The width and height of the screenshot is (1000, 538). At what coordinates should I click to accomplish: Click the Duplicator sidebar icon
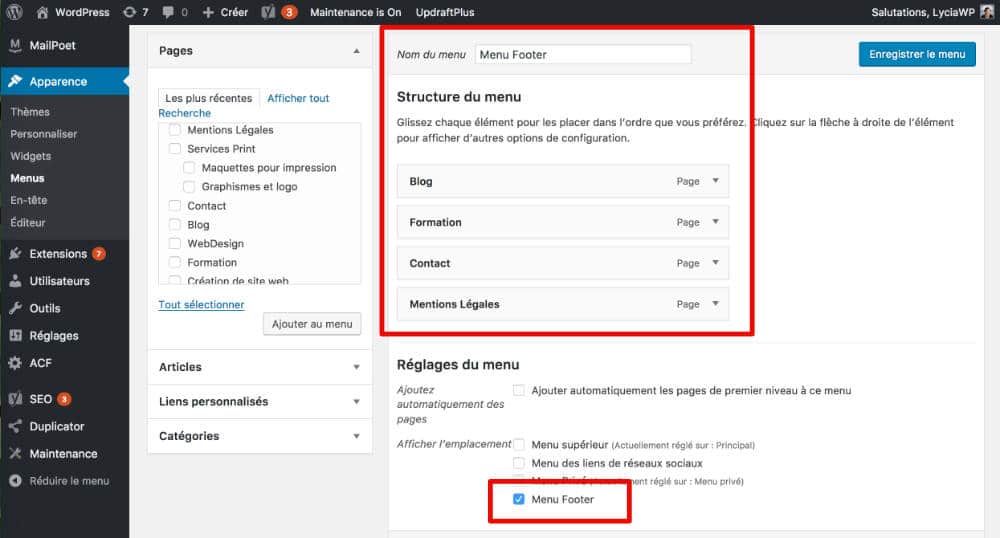(15, 426)
